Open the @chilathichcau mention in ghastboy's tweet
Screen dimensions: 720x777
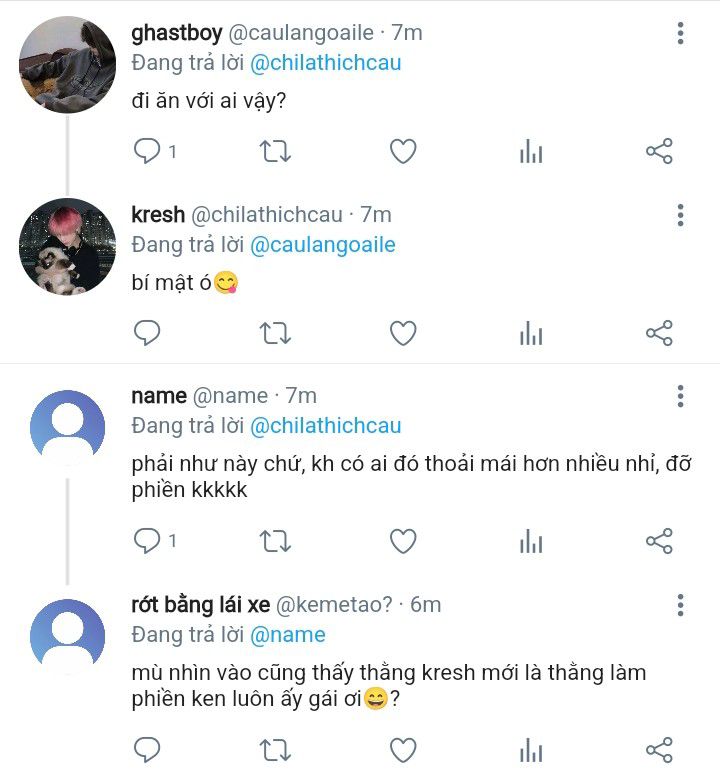(325, 63)
